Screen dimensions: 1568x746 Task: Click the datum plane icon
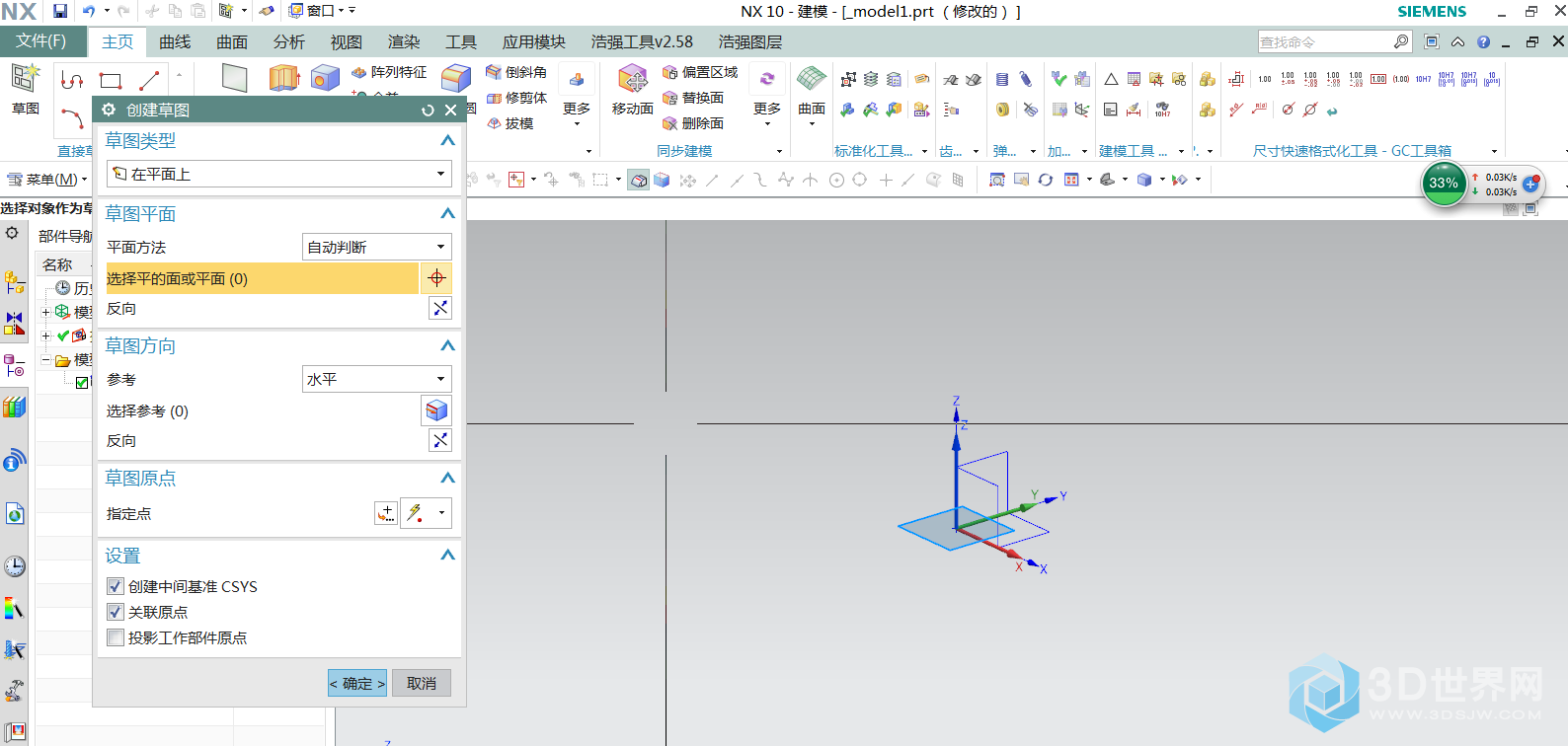[235, 78]
